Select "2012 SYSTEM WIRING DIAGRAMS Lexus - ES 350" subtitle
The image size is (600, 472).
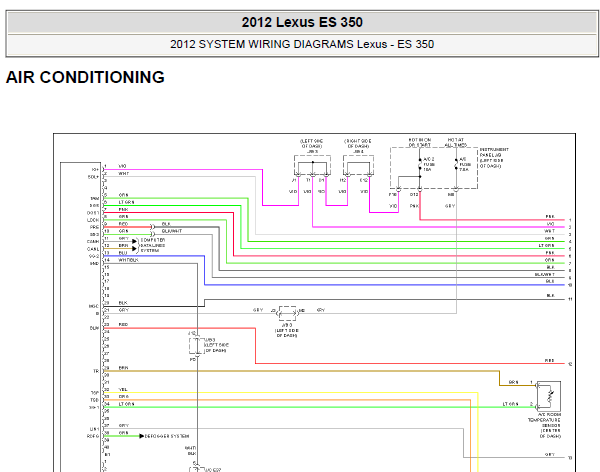[302, 44]
